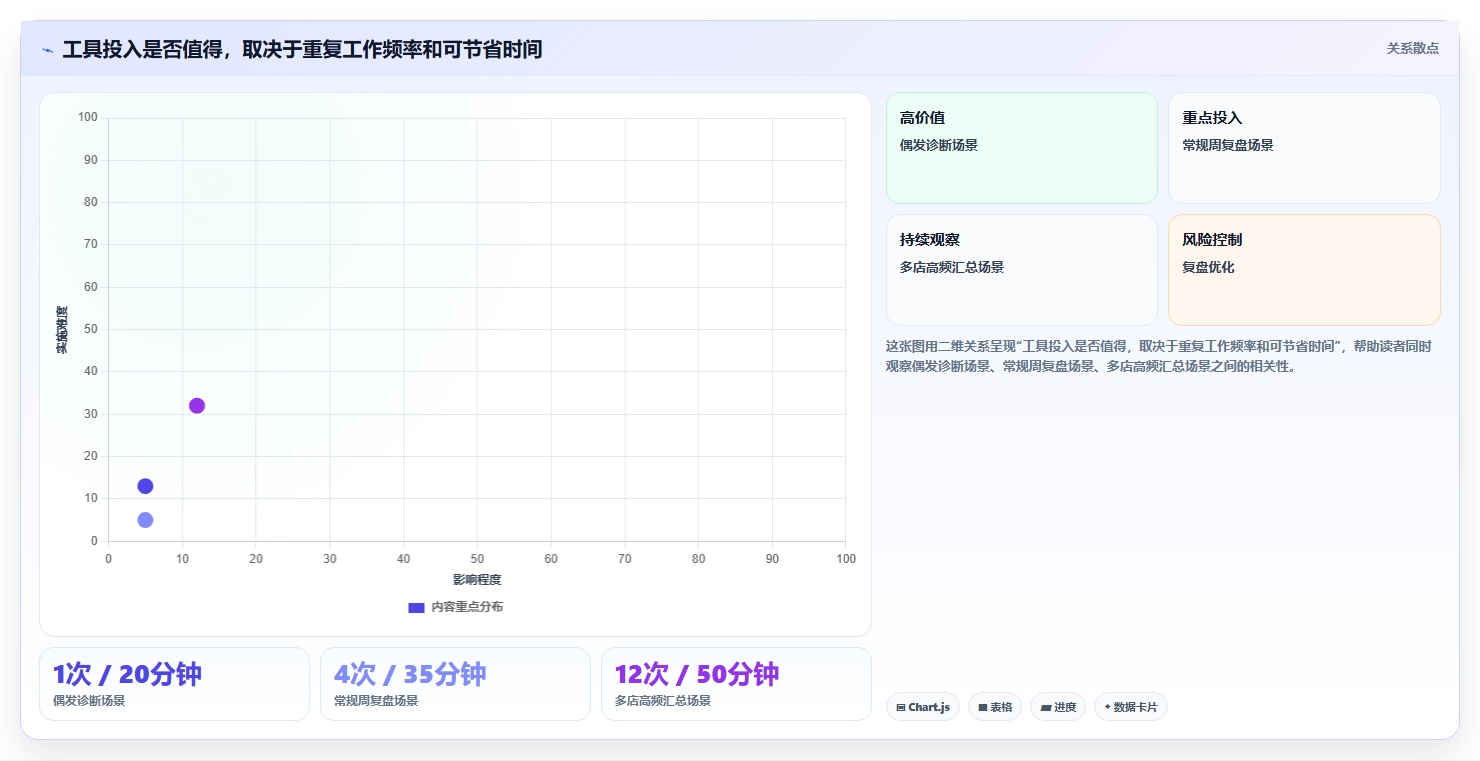Click the 关系散点 label at top right
This screenshot has height=761, width=1480.
pyautogui.click(x=1412, y=48)
